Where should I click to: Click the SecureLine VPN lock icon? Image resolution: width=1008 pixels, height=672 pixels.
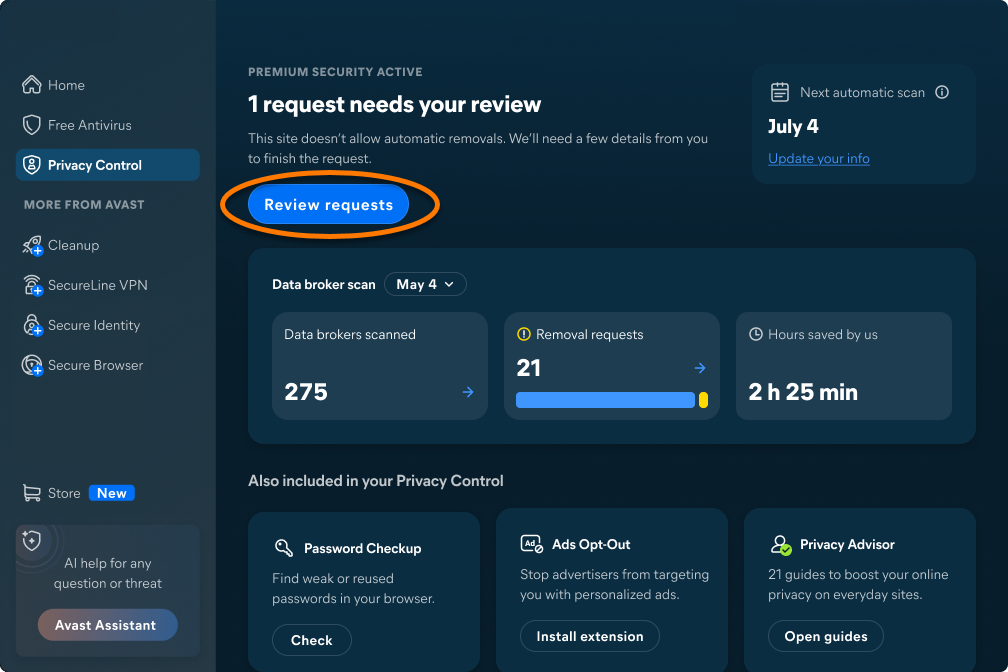click(x=32, y=285)
